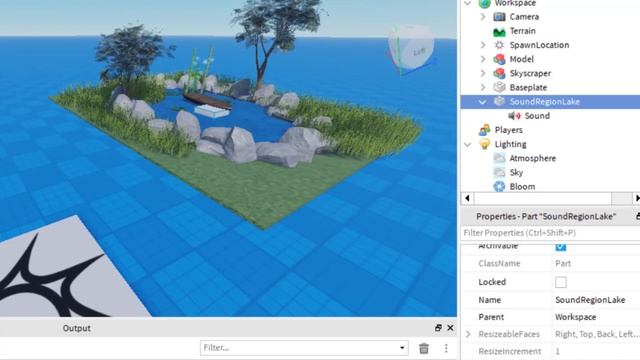Select SpawnLocation in the Explorer tree
640x360 pixels.
click(x=539, y=45)
